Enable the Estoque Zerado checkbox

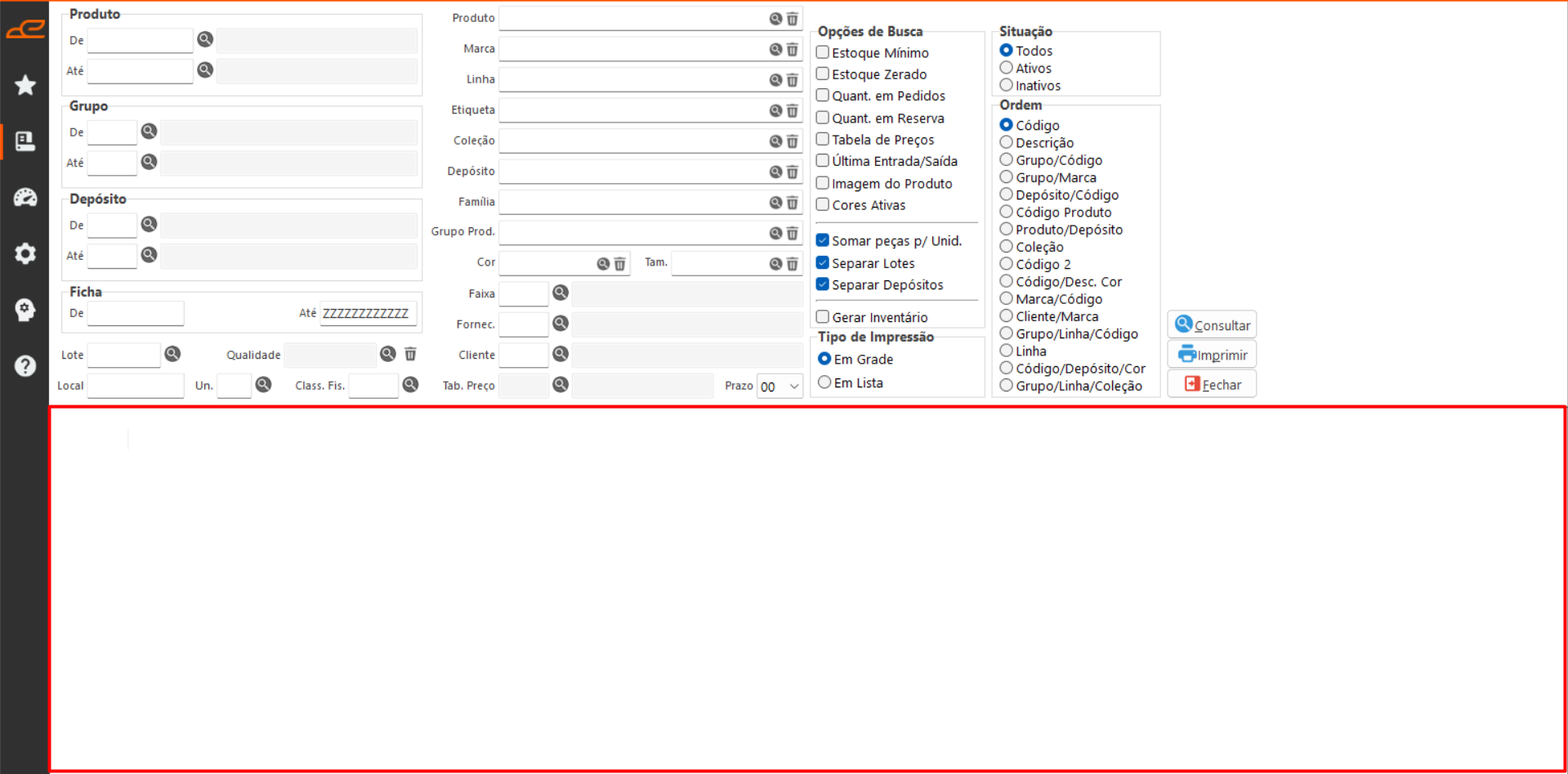coord(823,74)
